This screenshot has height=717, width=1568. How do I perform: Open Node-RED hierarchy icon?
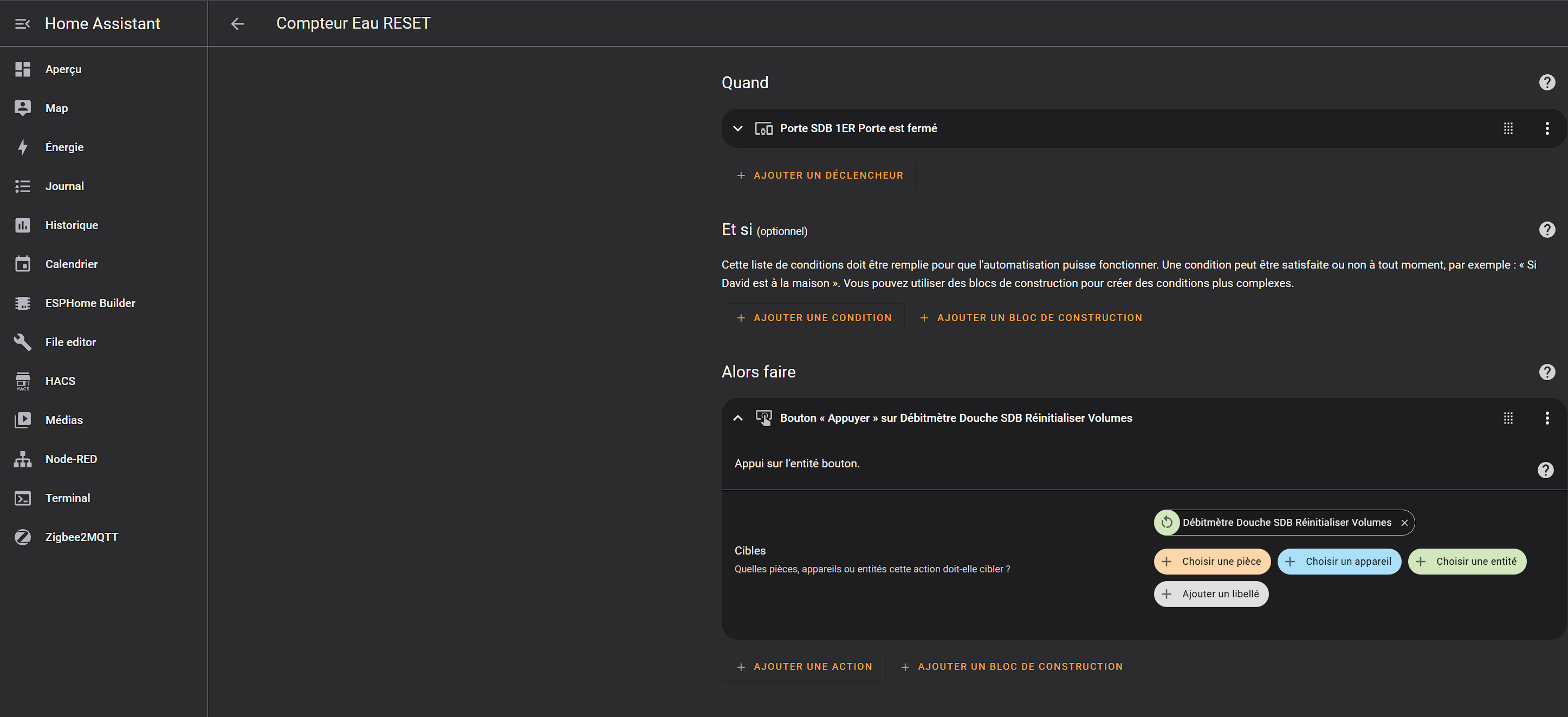[x=23, y=459]
